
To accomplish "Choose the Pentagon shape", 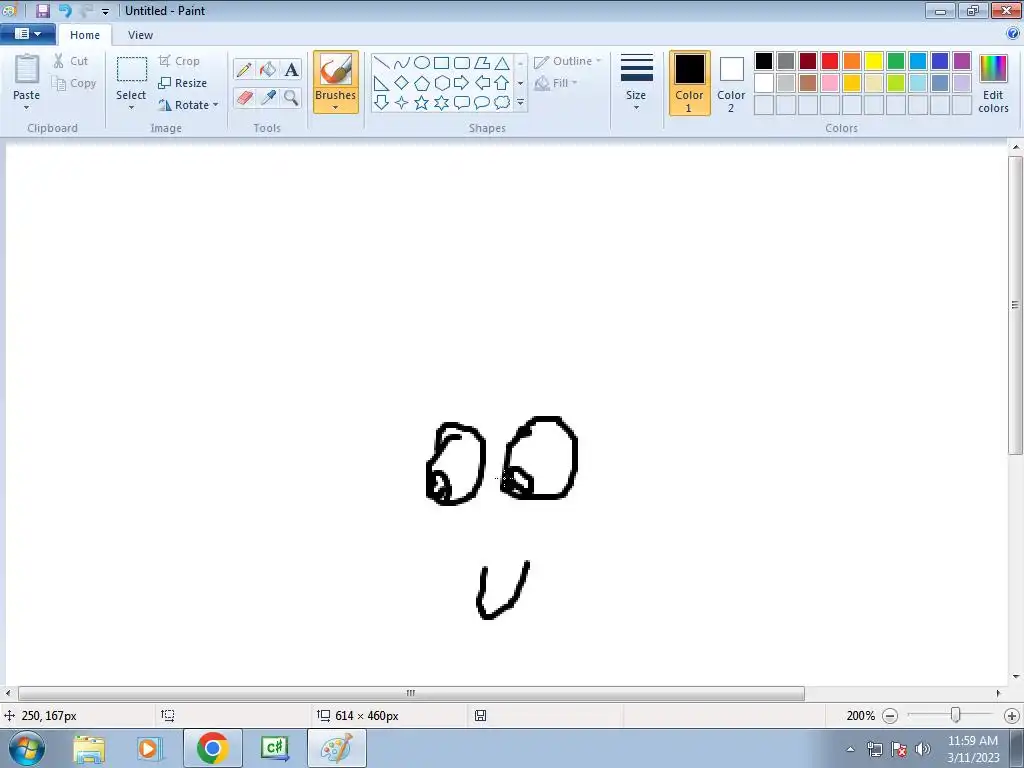I will pyautogui.click(x=422, y=83).
